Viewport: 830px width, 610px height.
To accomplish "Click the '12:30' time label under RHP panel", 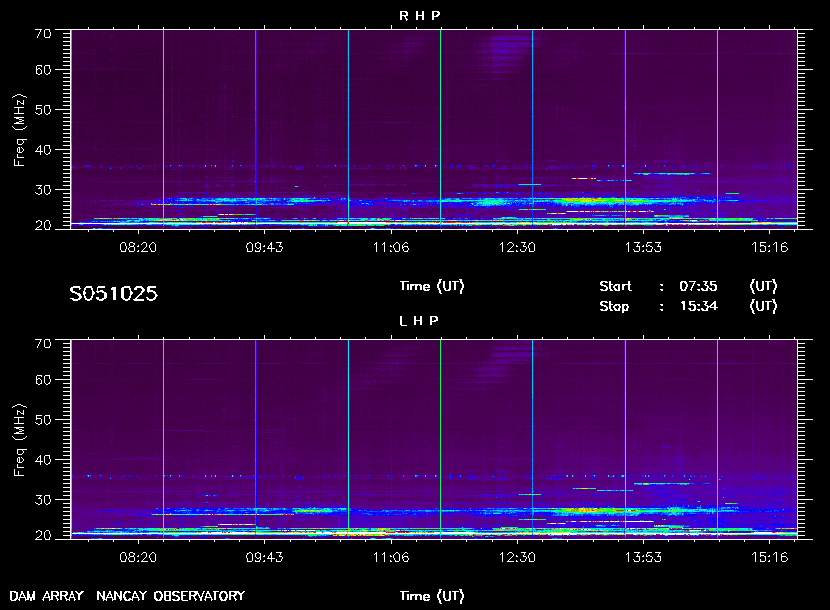I will tap(517, 247).
